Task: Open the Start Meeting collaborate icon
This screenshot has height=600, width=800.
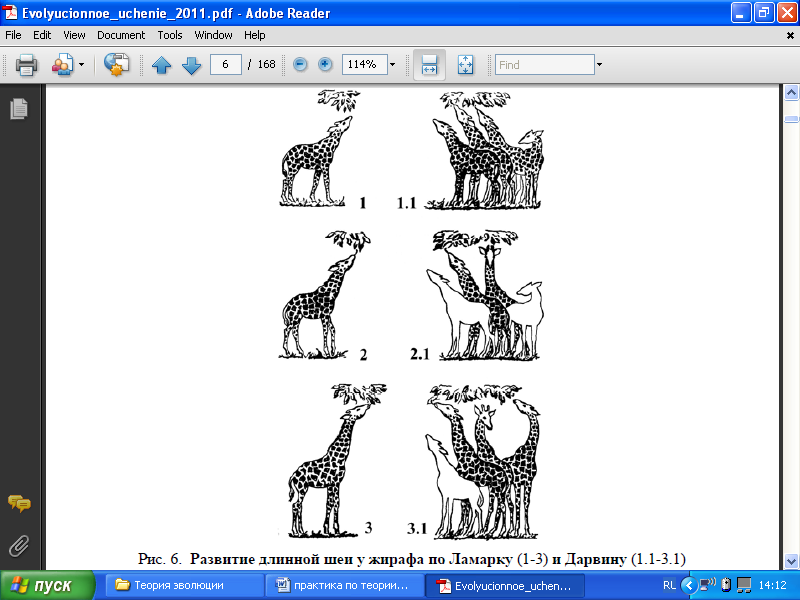Action: (63, 65)
